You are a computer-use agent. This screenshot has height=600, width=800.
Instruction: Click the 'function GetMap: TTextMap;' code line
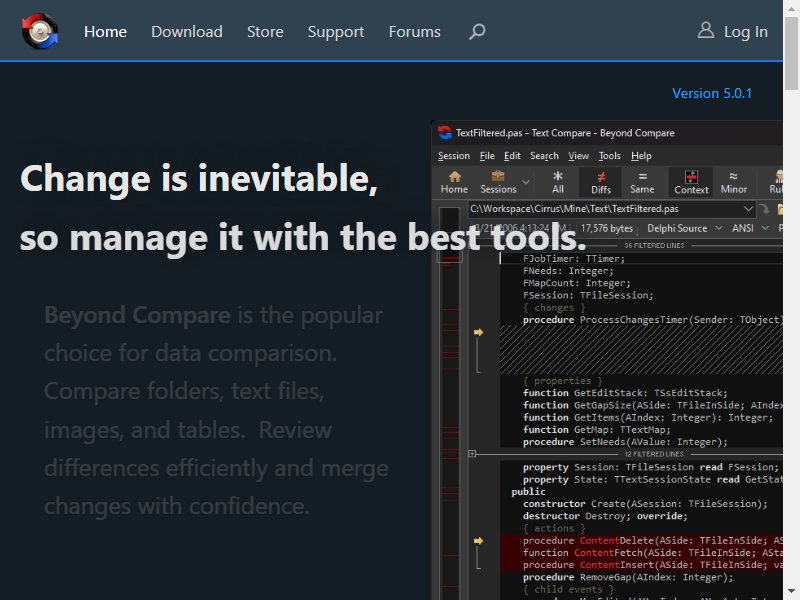tap(596, 430)
